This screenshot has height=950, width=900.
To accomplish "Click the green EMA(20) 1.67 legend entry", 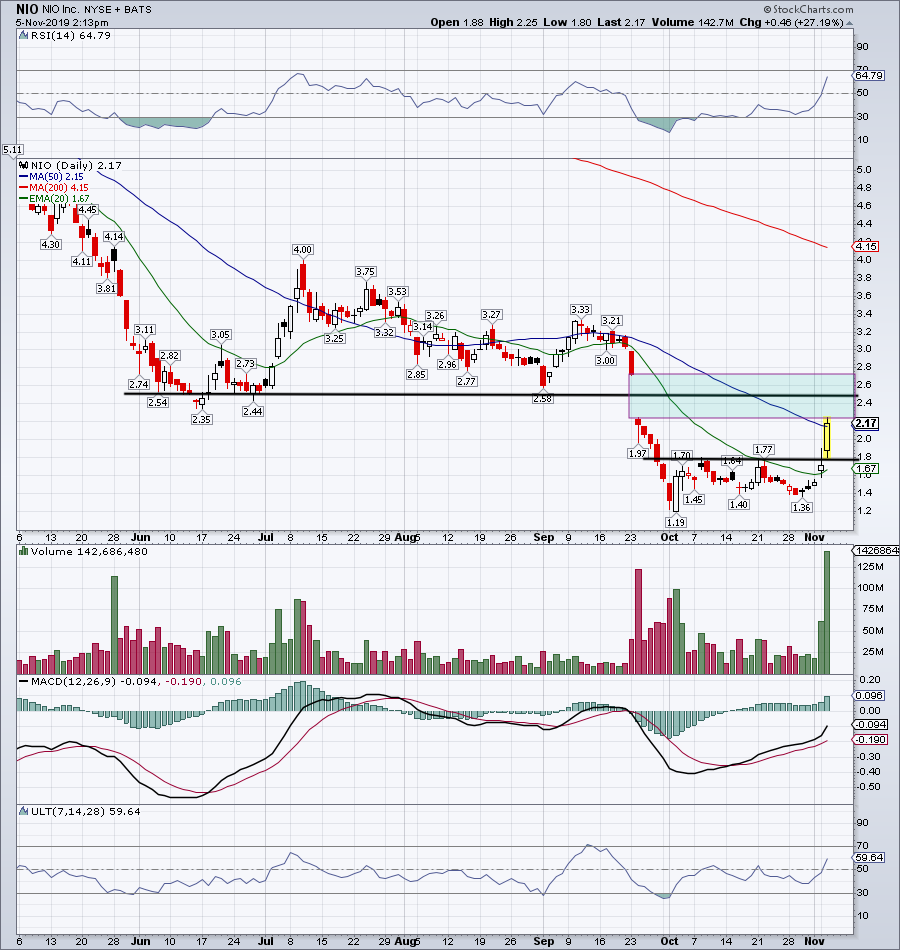I will (x=55, y=199).
